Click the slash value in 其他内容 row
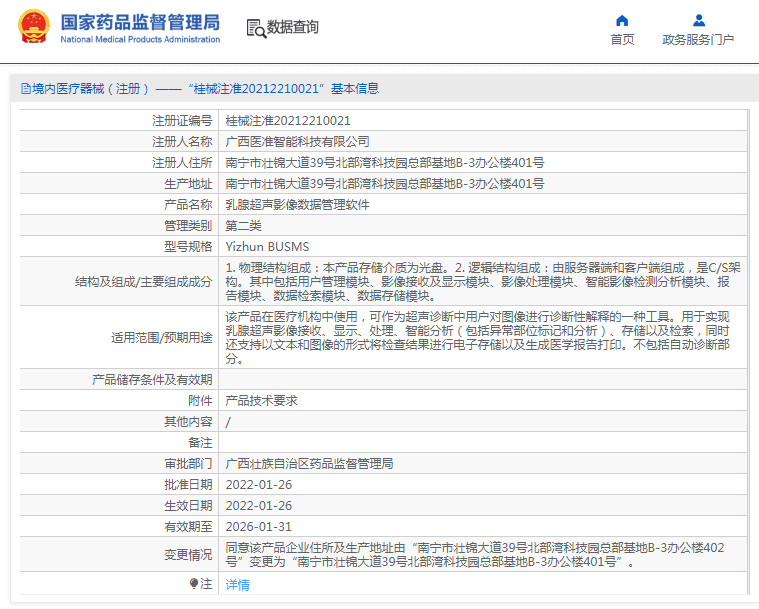This screenshot has height=609, width=759. (x=228, y=422)
